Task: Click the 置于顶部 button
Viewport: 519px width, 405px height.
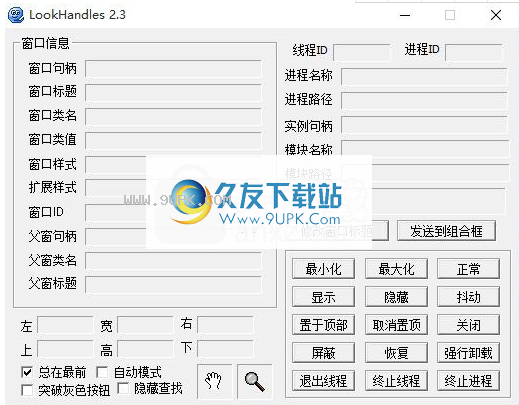Action: point(323,325)
